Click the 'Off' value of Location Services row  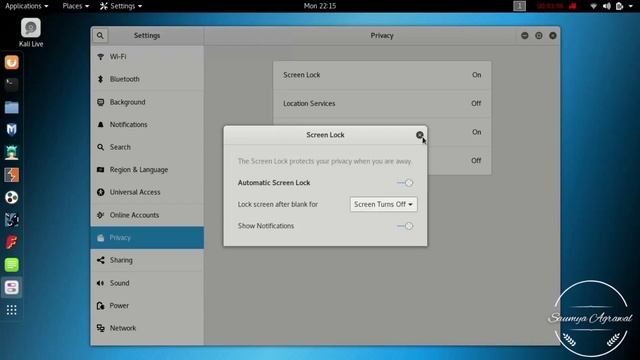click(476, 104)
